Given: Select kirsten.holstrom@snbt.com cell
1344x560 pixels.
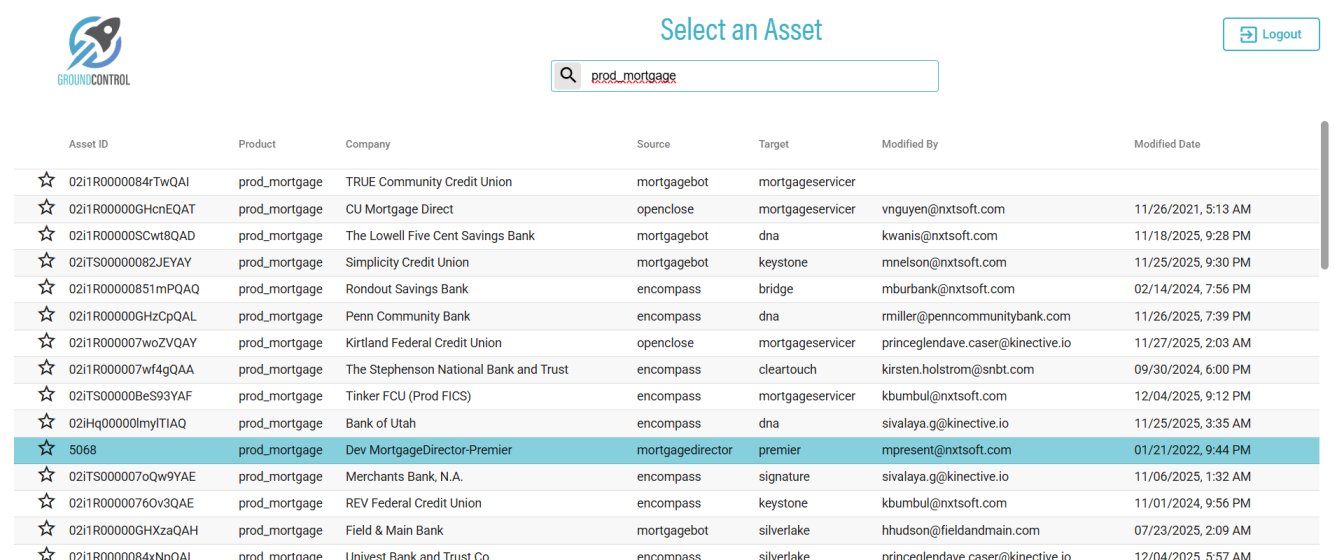Looking at the screenshot, I should (x=958, y=370).
